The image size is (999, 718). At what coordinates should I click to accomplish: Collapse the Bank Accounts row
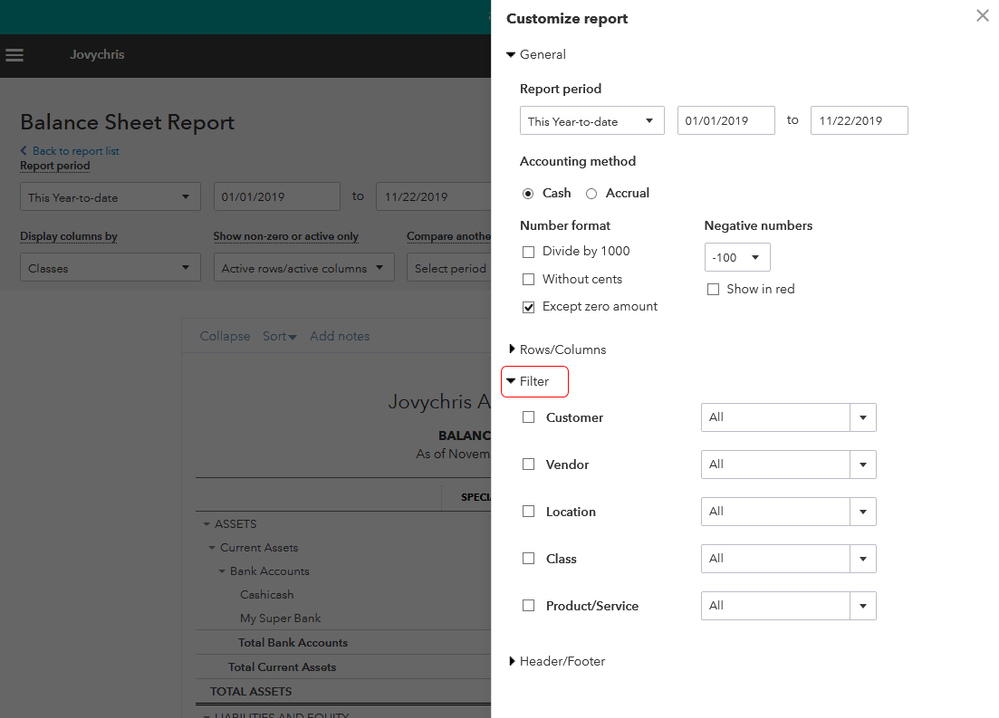(x=222, y=571)
